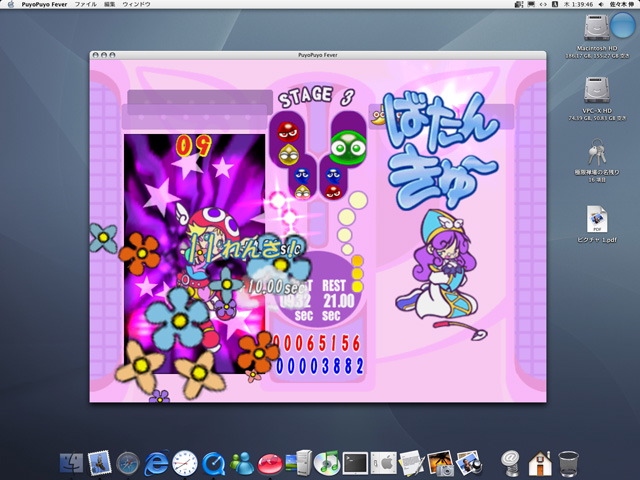Launch iTunes from the dock
Viewport: 640px width, 480px height.
pos(327,463)
